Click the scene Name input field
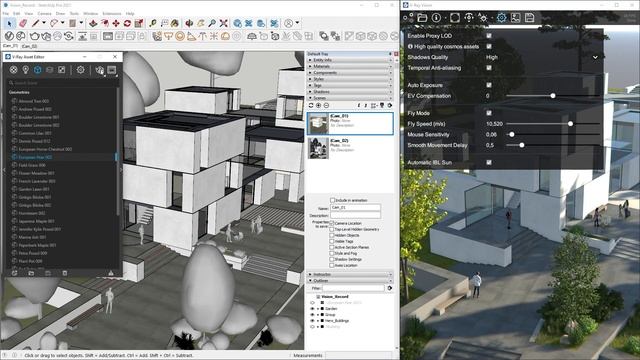Image resolution: width=640 pixels, height=360 pixels. coord(355,208)
